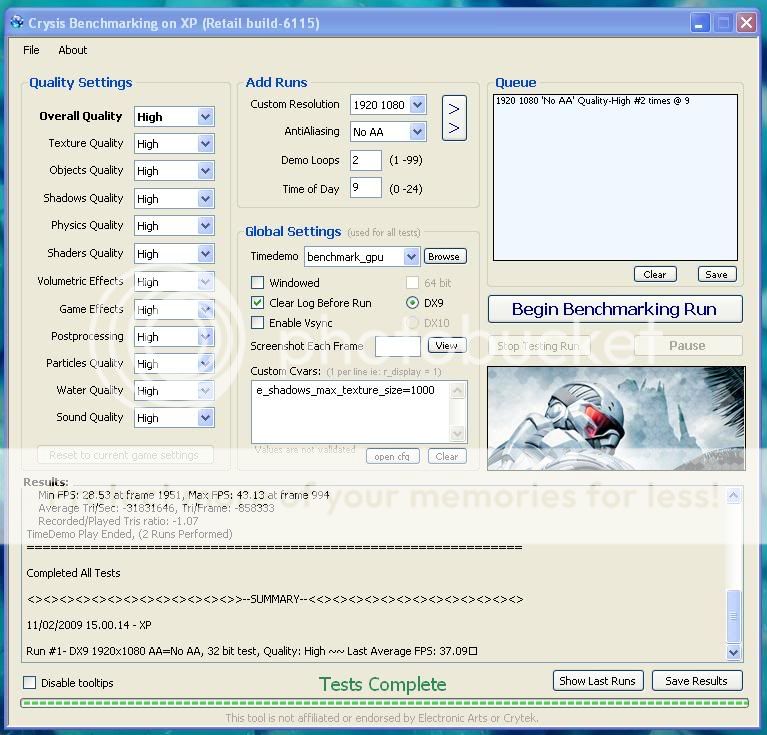The height and width of the screenshot is (735, 767).
Task: Save the Queue list
Action: (x=717, y=274)
